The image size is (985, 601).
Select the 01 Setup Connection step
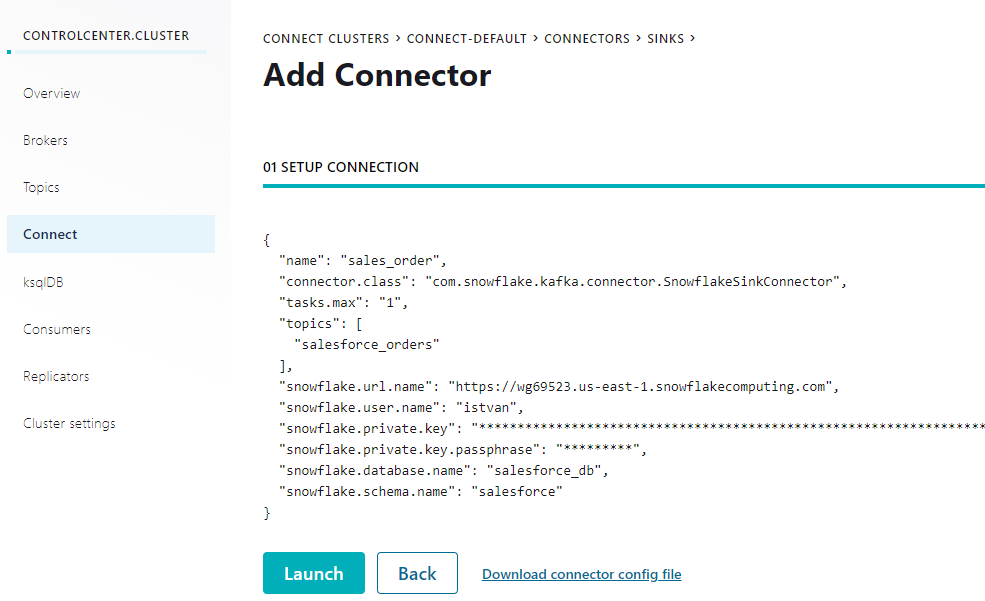point(341,167)
